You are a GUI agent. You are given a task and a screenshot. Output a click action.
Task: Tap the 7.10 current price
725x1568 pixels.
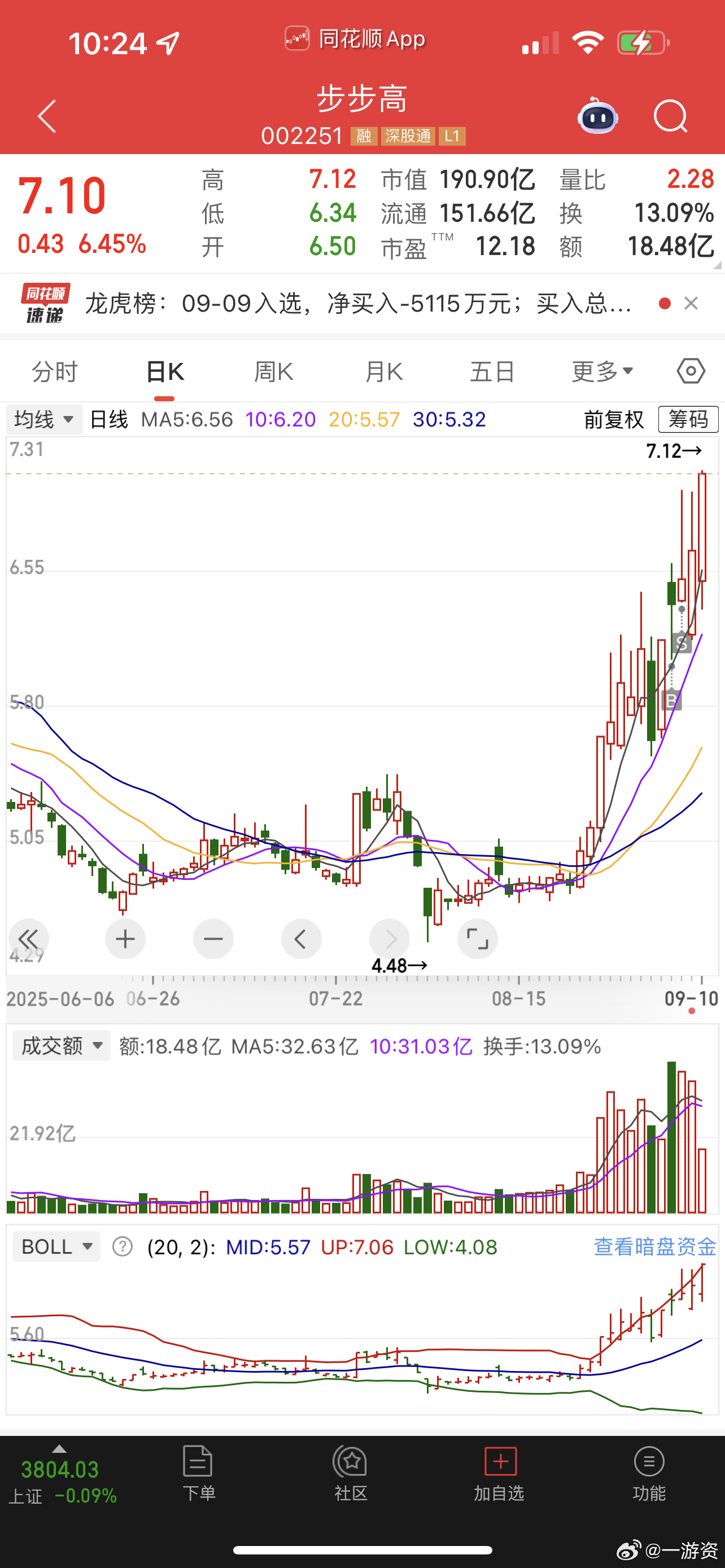click(62, 195)
